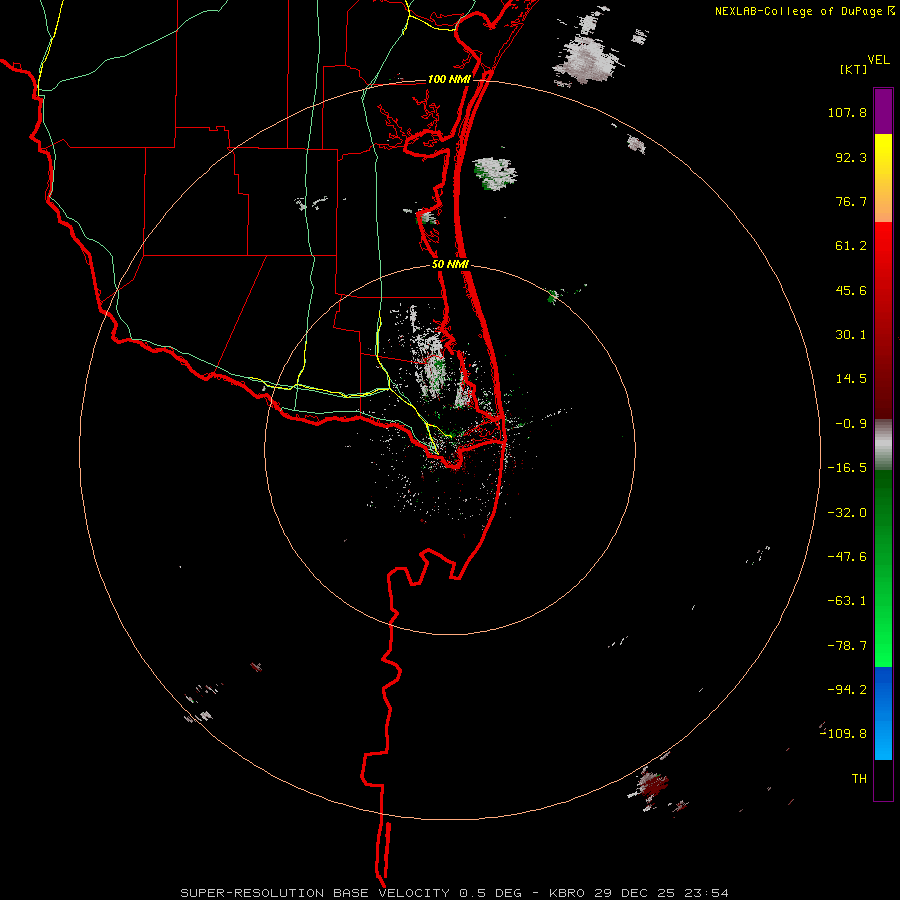Image resolution: width=900 pixels, height=900 pixels.
Task: Click the -32.0 velocity scale value
Action: pyautogui.click(x=847, y=513)
